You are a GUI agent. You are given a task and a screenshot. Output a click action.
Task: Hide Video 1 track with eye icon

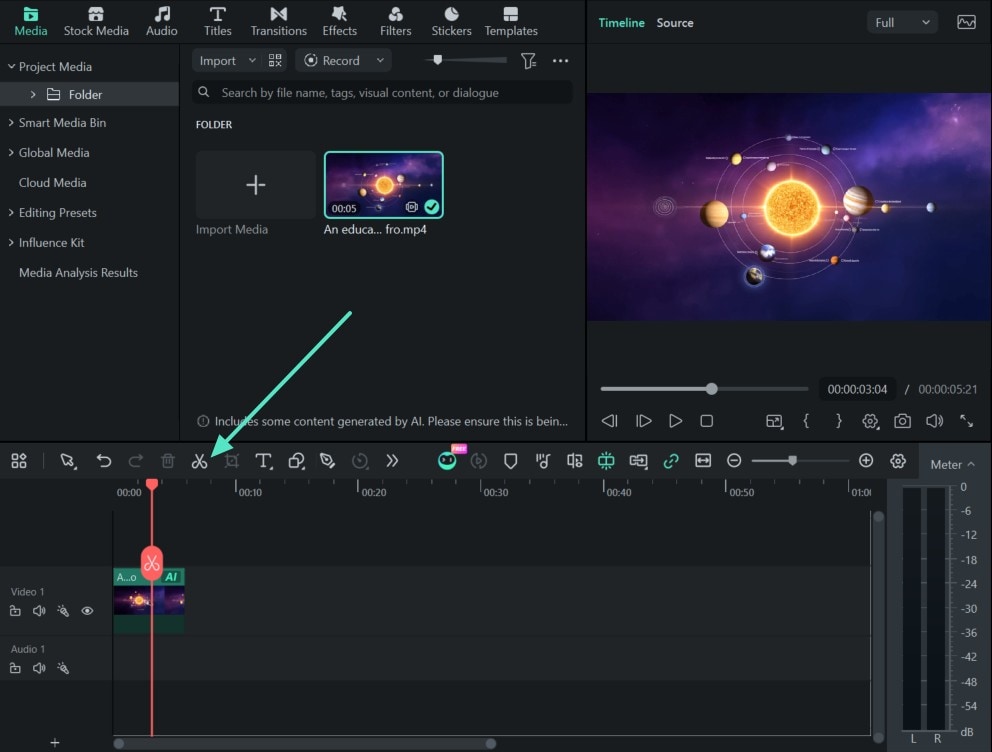click(x=87, y=611)
